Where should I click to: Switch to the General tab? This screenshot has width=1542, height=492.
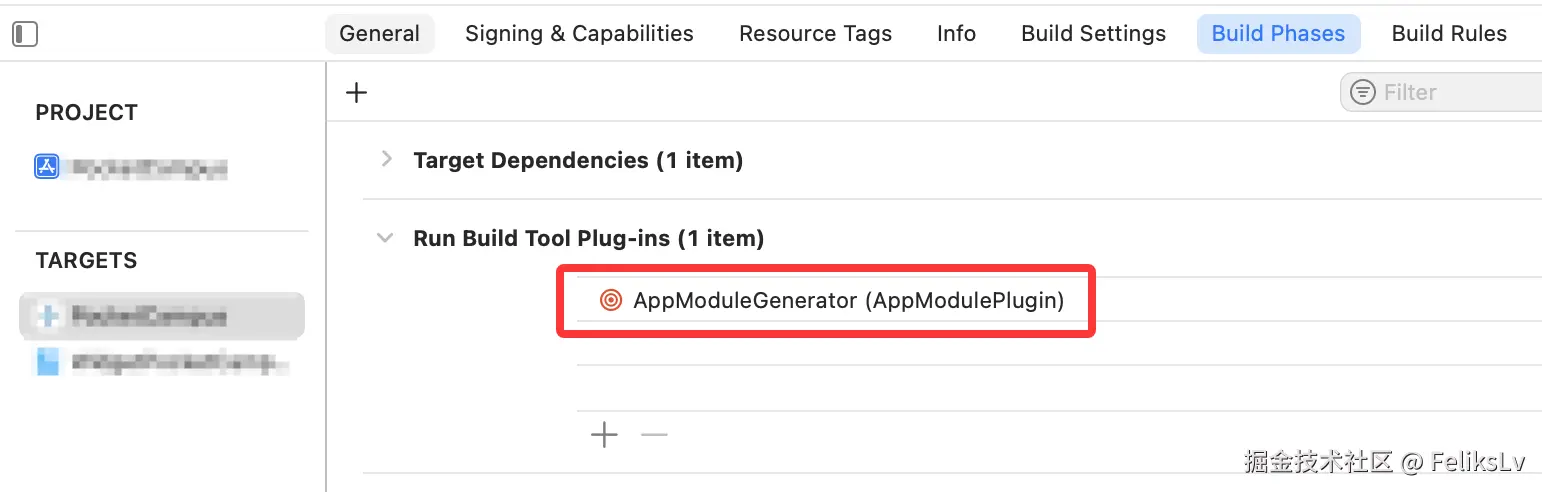click(x=379, y=34)
